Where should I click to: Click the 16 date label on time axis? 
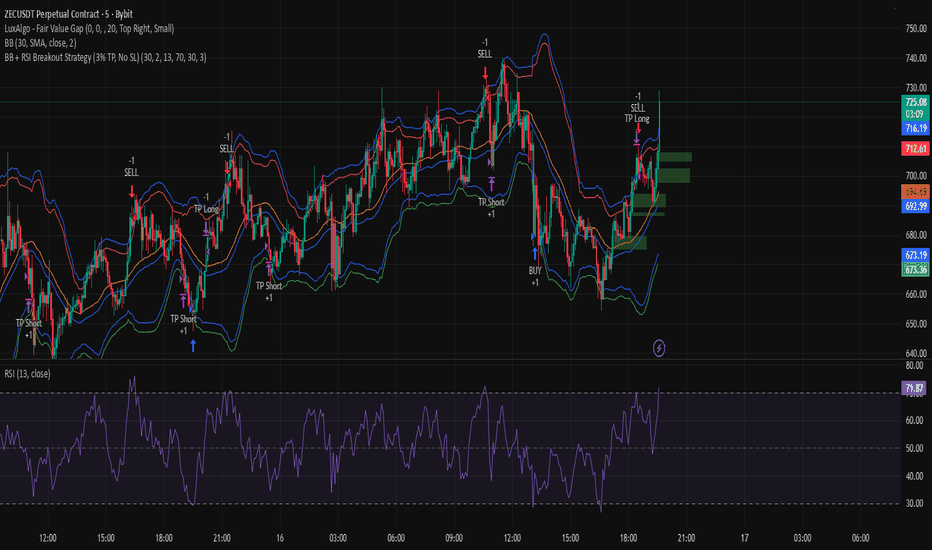(x=279, y=538)
